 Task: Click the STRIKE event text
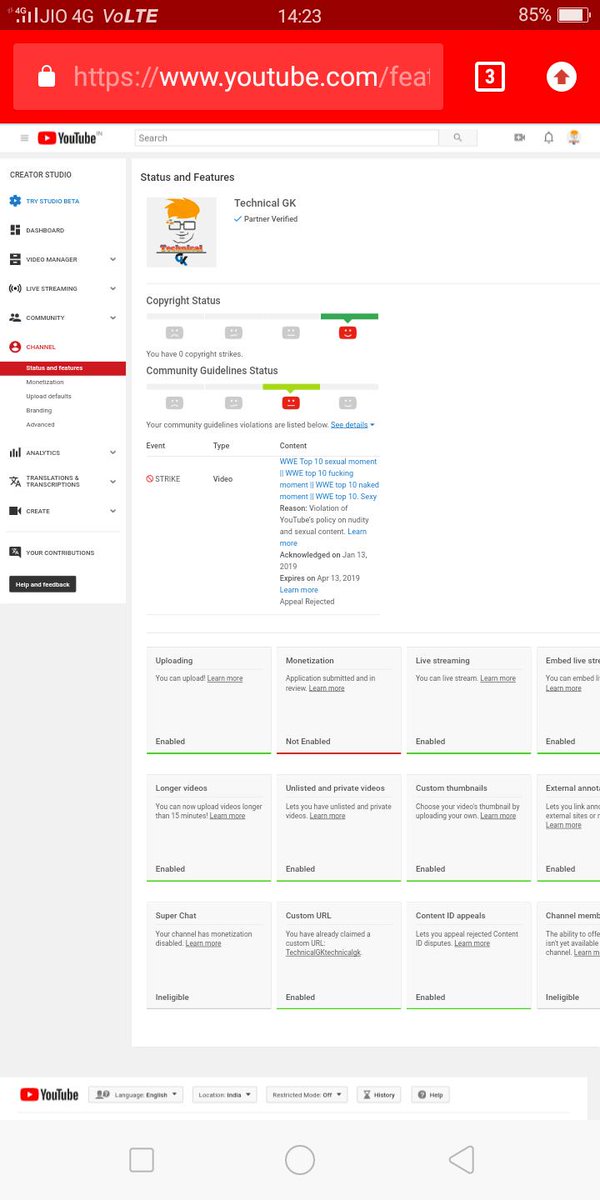pyautogui.click(x=167, y=479)
